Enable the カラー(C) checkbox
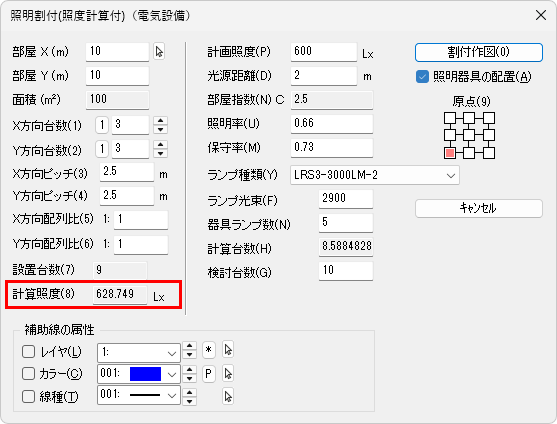This screenshot has width=557, height=424. (x=28, y=374)
